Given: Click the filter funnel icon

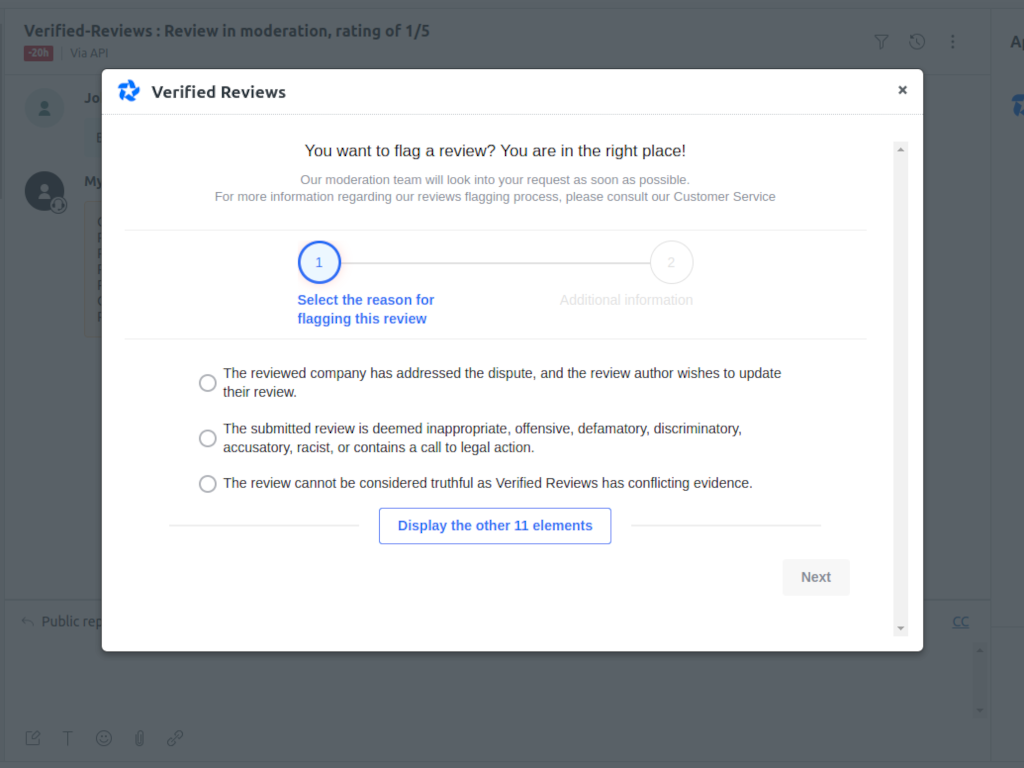Looking at the screenshot, I should click(x=881, y=42).
